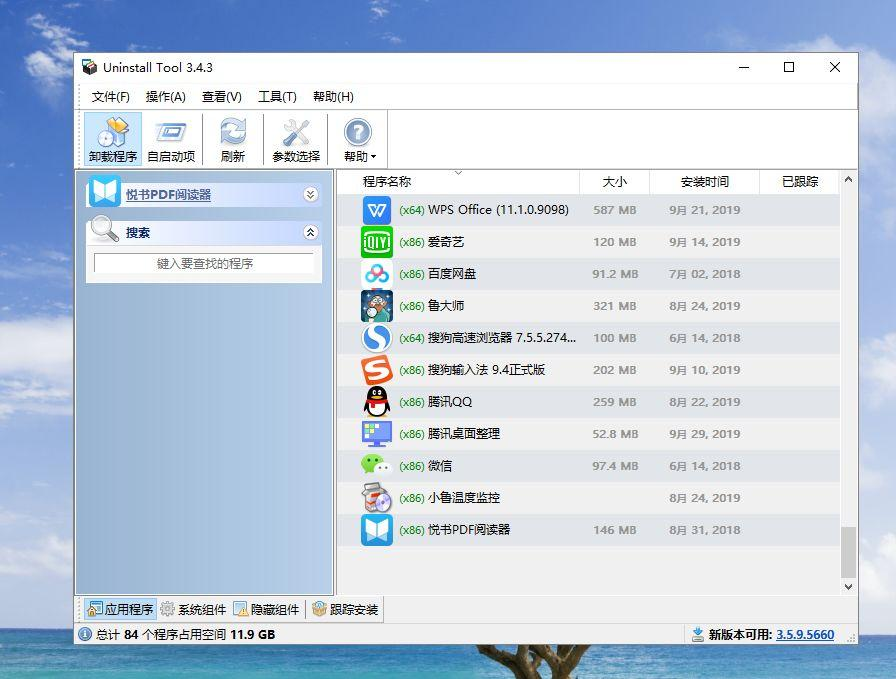Click the 鲁大师 program icon
The width and height of the screenshot is (896, 679).
pyautogui.click(x=377, y=306)
